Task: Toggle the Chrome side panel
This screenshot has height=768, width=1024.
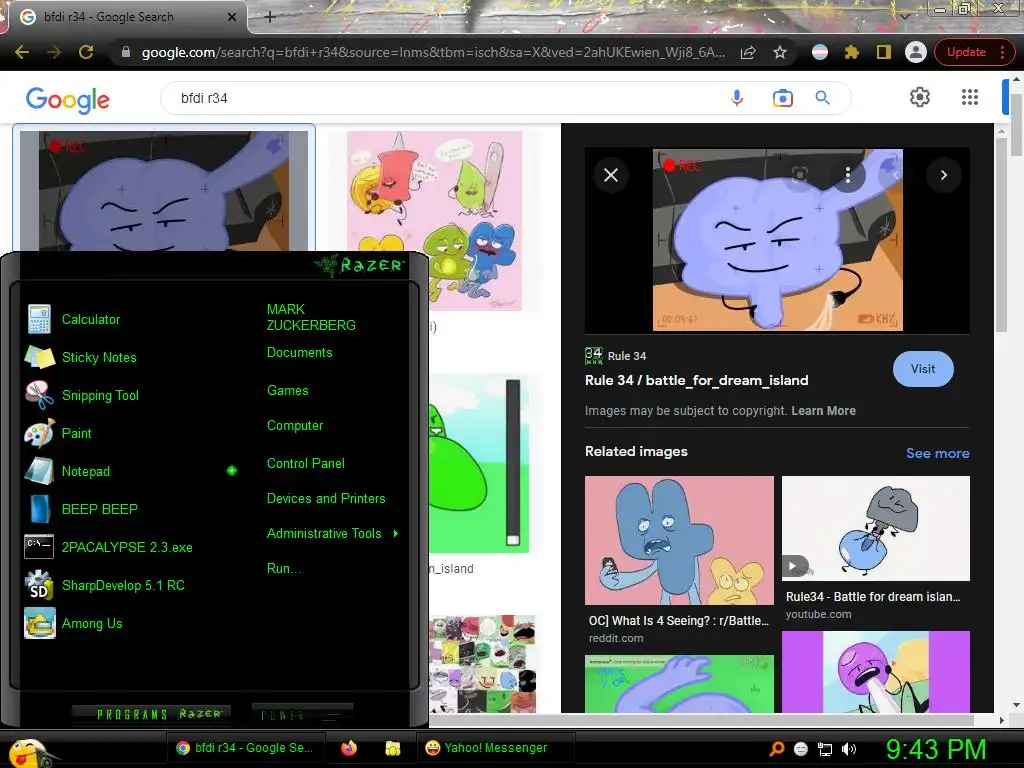Action: coord(884,52)
